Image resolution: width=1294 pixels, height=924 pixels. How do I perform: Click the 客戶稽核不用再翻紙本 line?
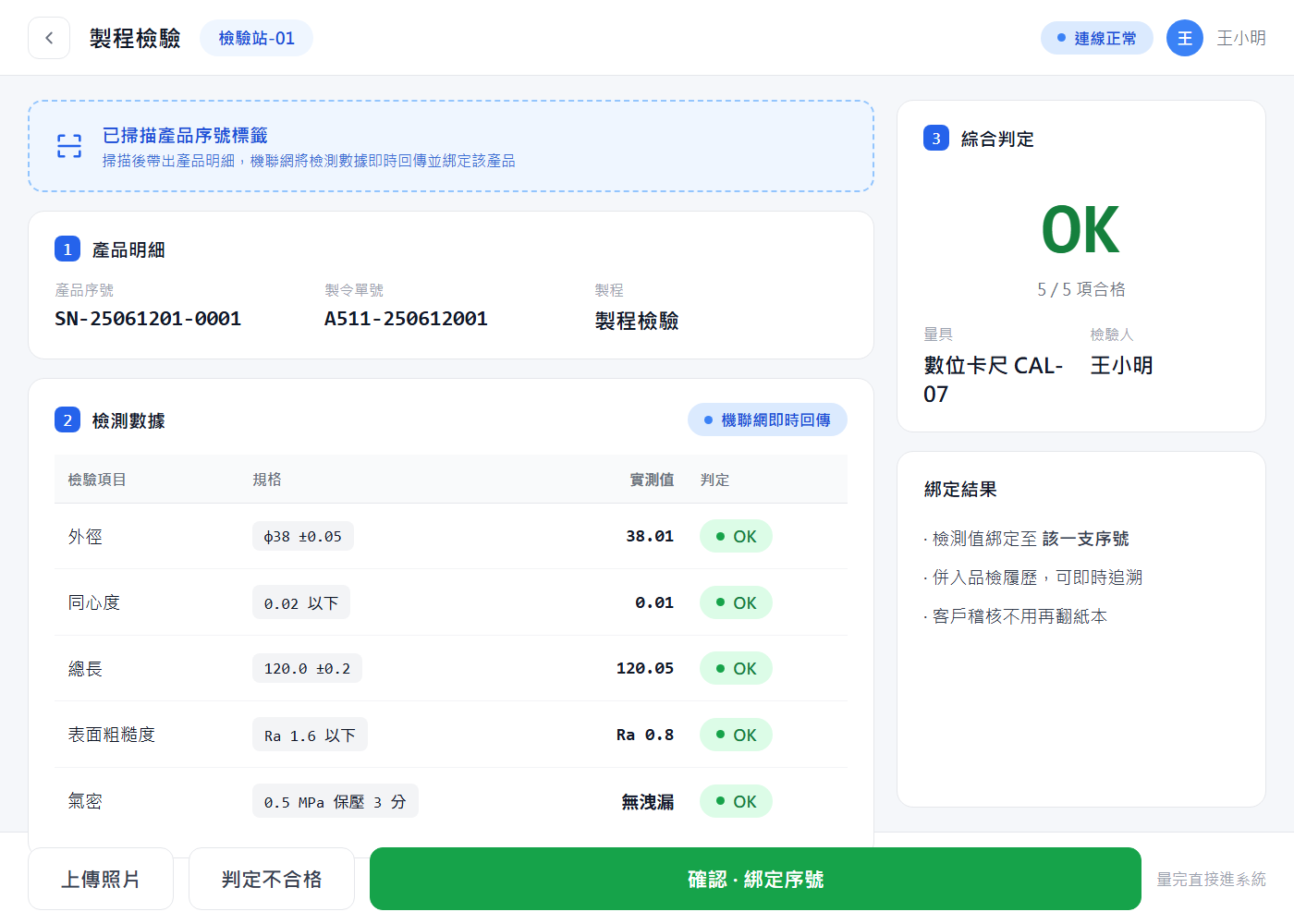tap(1015, 616)
